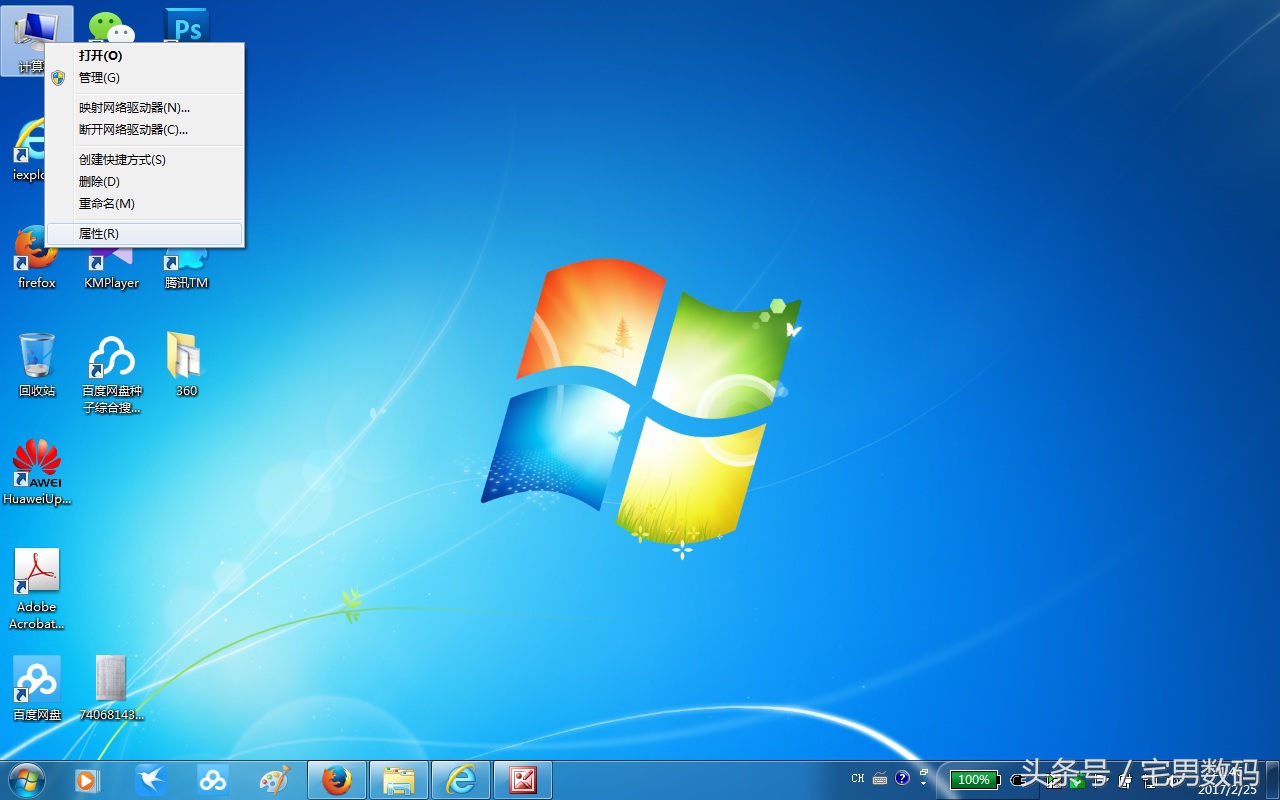1280x800 pixels.
Task: Select the 回收站 recycle bin icon
Action: click(37, 365)
